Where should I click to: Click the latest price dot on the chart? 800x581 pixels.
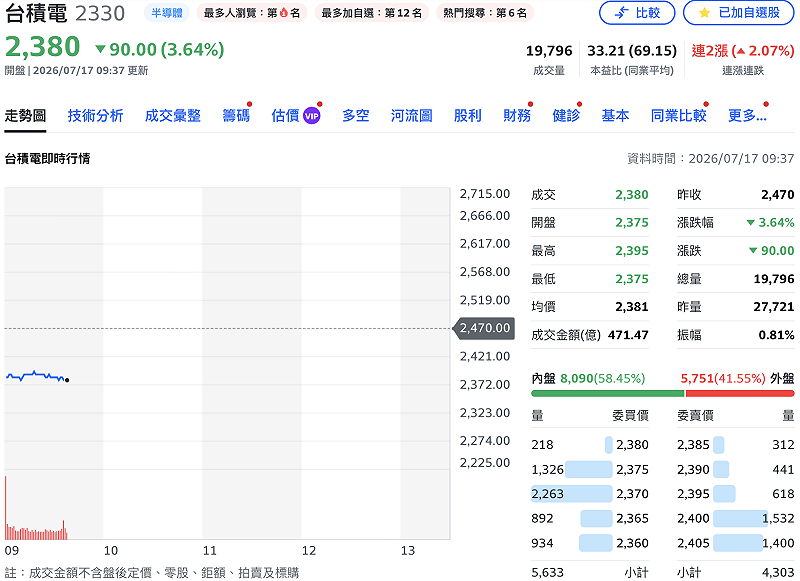pos(67,380)
